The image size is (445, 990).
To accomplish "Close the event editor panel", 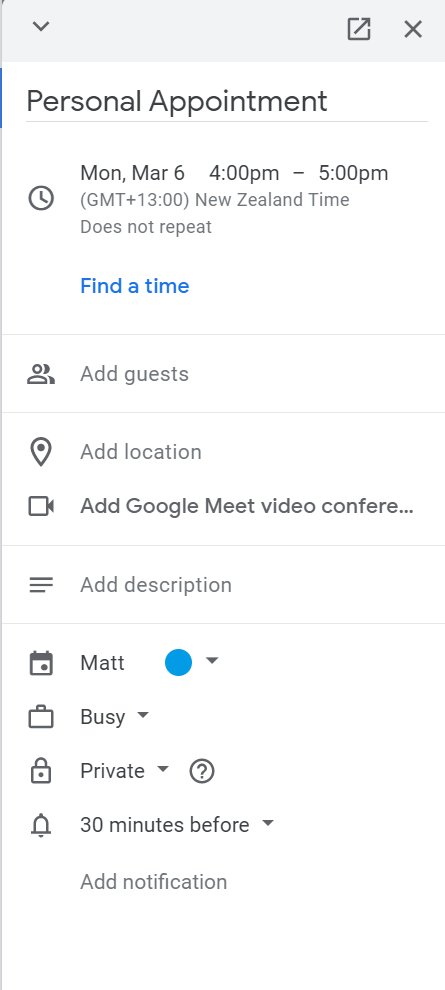I will point(413,29).
